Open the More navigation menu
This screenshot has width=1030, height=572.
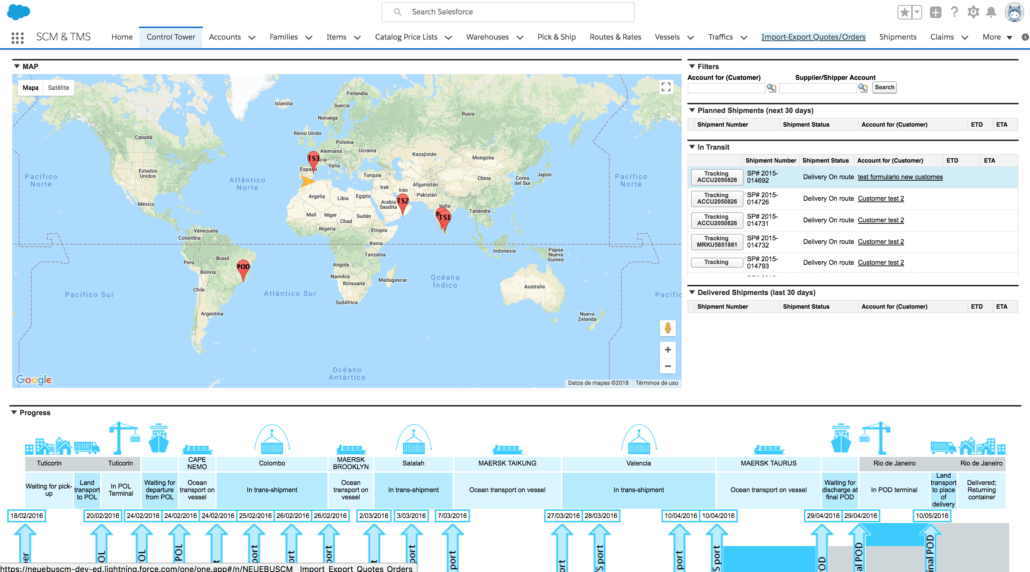pyautogui.click(x=997, y=37)
